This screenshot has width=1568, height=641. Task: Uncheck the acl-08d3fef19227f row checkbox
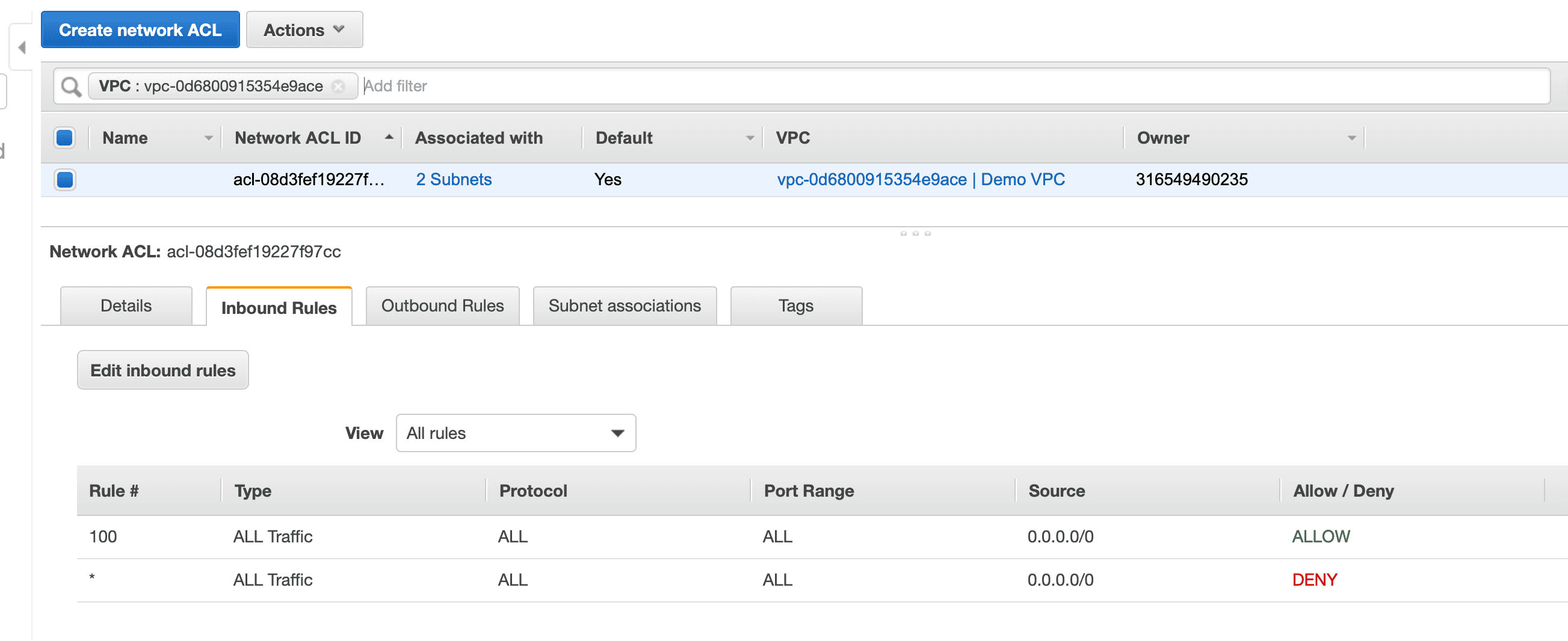pos(64,179)
